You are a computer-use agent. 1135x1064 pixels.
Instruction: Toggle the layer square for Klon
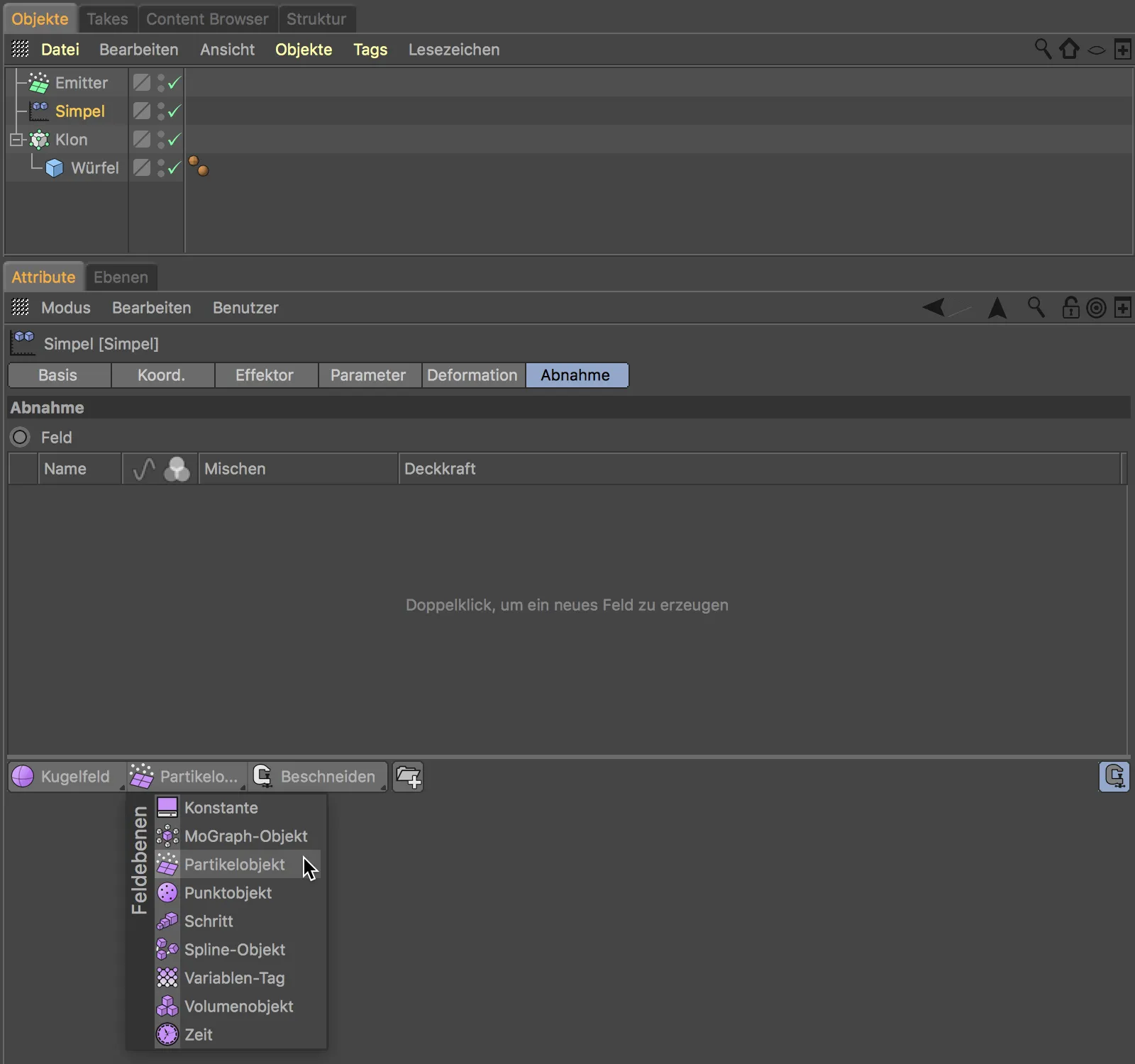142,140
